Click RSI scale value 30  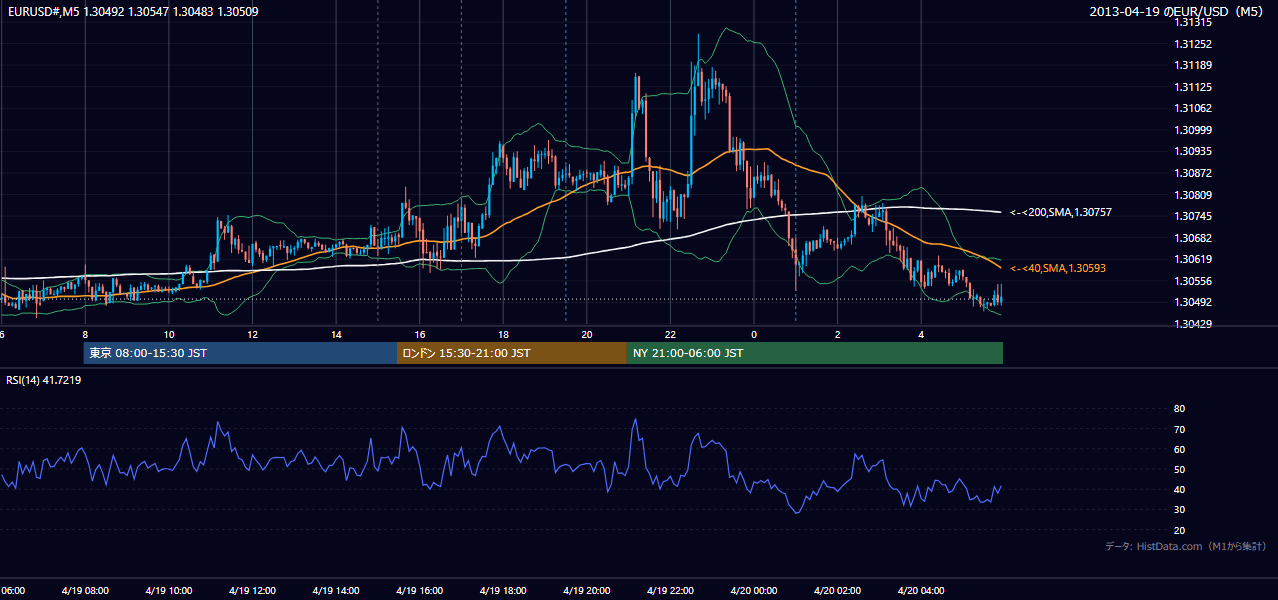point(1179,510)
